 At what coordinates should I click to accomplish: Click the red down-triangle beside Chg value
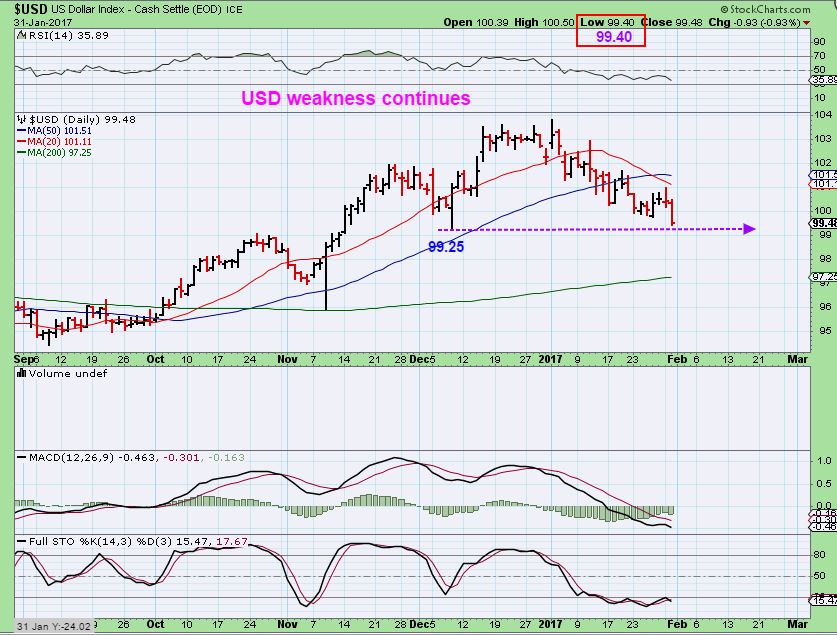(x=806, y=22)
